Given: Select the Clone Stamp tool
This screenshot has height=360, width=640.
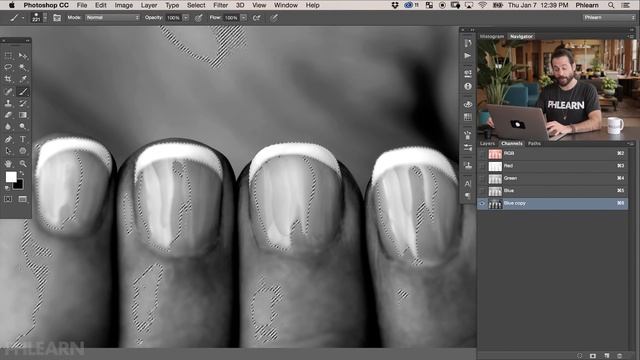Looking at the screenshot, I should [8, 103].
